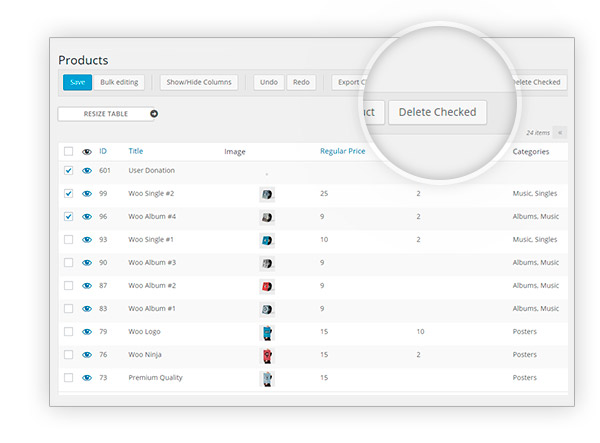Open Woo Album #2 product thumbnail
This screenshot has height=443, width=600.
(x=267, y=286)
